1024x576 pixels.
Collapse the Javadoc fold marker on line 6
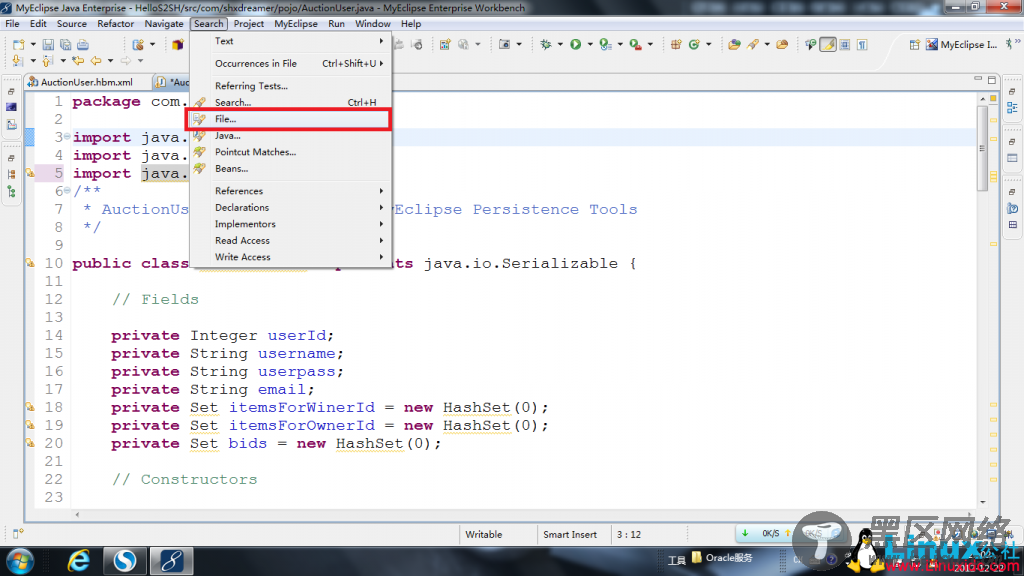click(67, 191)
